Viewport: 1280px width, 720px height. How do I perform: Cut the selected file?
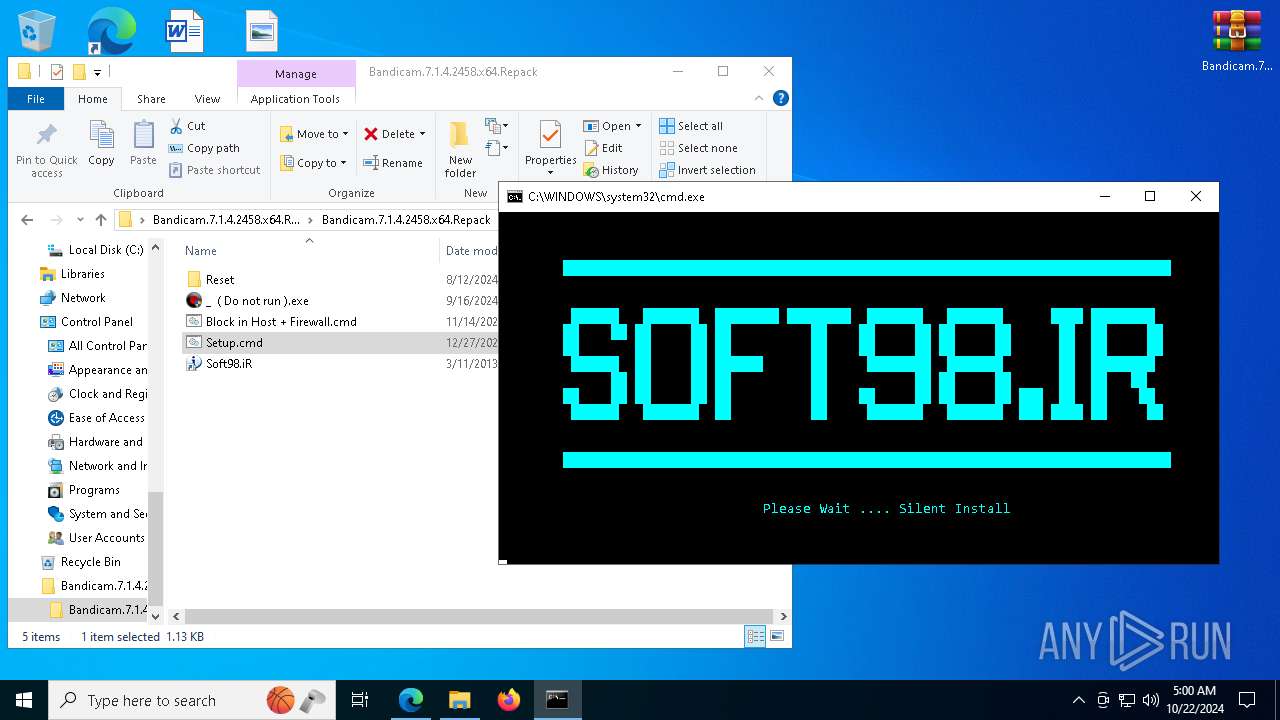coord(187,126)
